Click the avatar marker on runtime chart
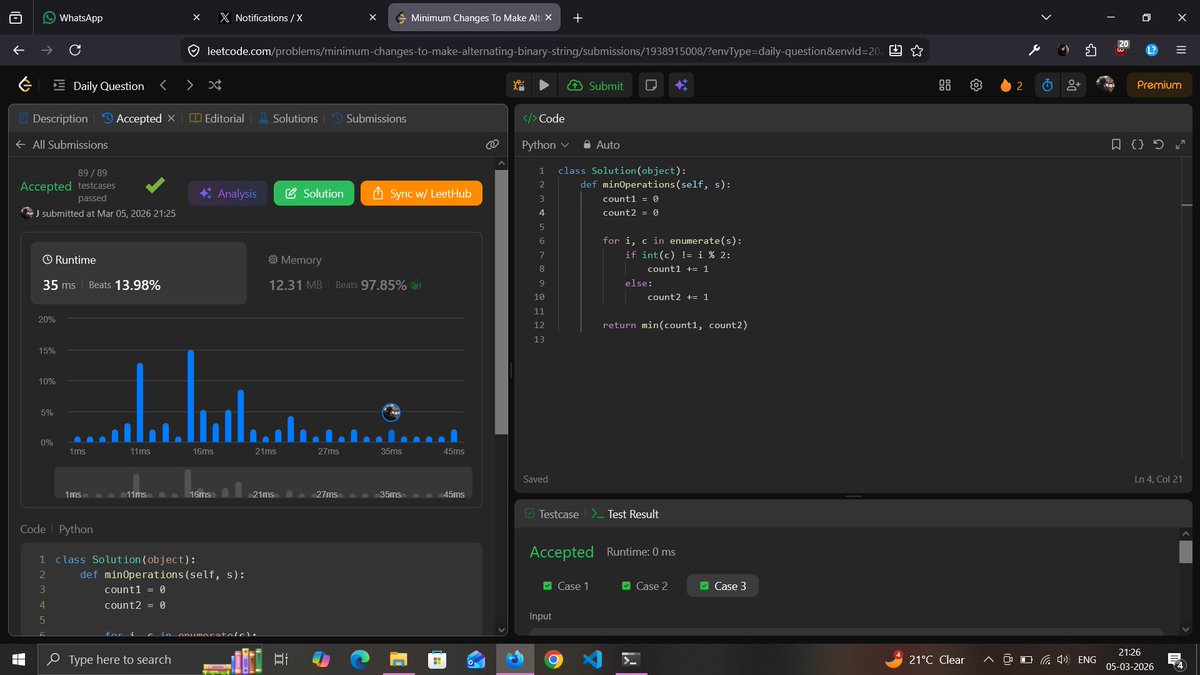The image size is (1200, 675). (391, 412)
